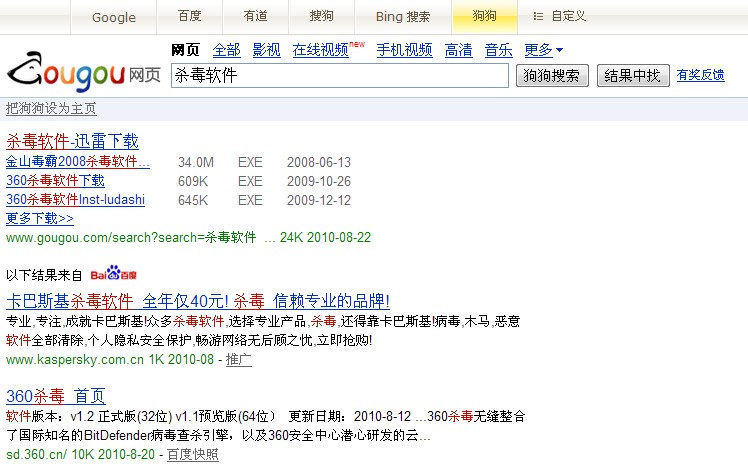Image resolution: width=748 pixels, height=467 pixels.
Task: Open the 在线视频 category link
Action: (321, 50)
